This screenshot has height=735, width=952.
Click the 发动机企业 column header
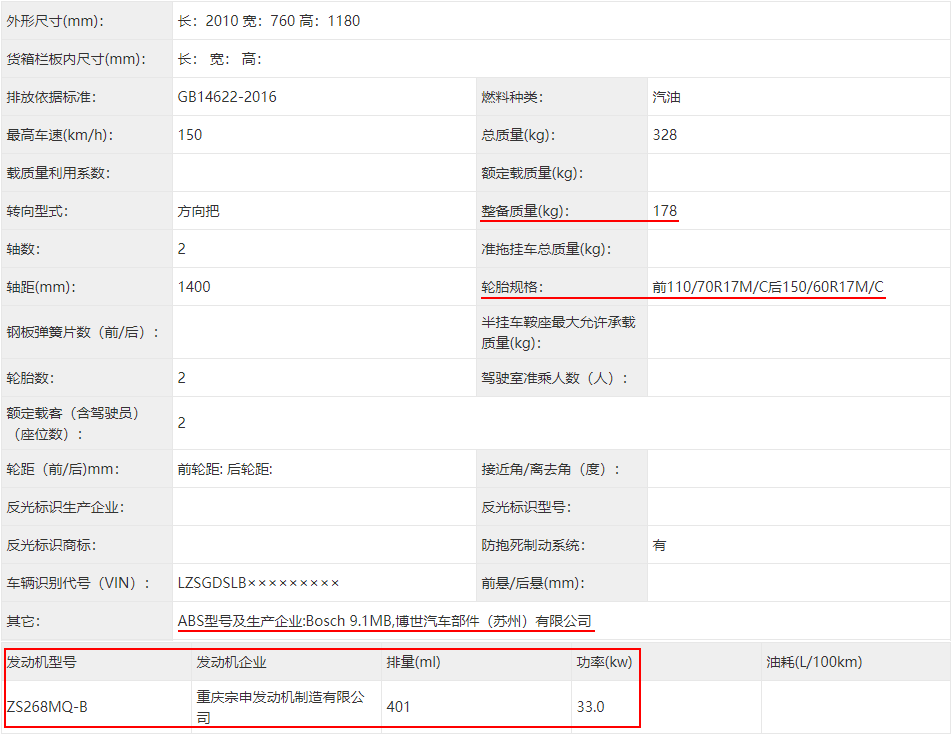[x=231, y=662]
